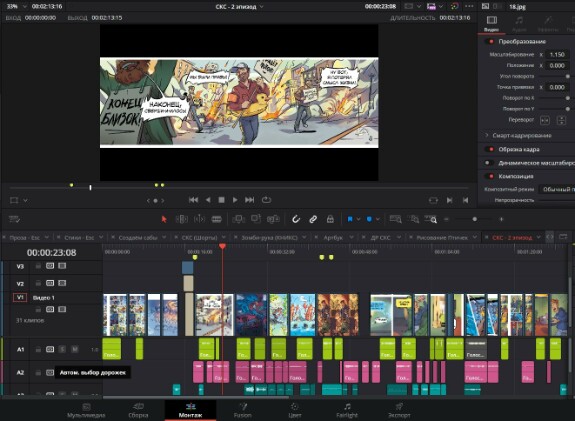Click custom zoom magnifier icon
This screenshot has height=421, width=575.
point(431,219)
